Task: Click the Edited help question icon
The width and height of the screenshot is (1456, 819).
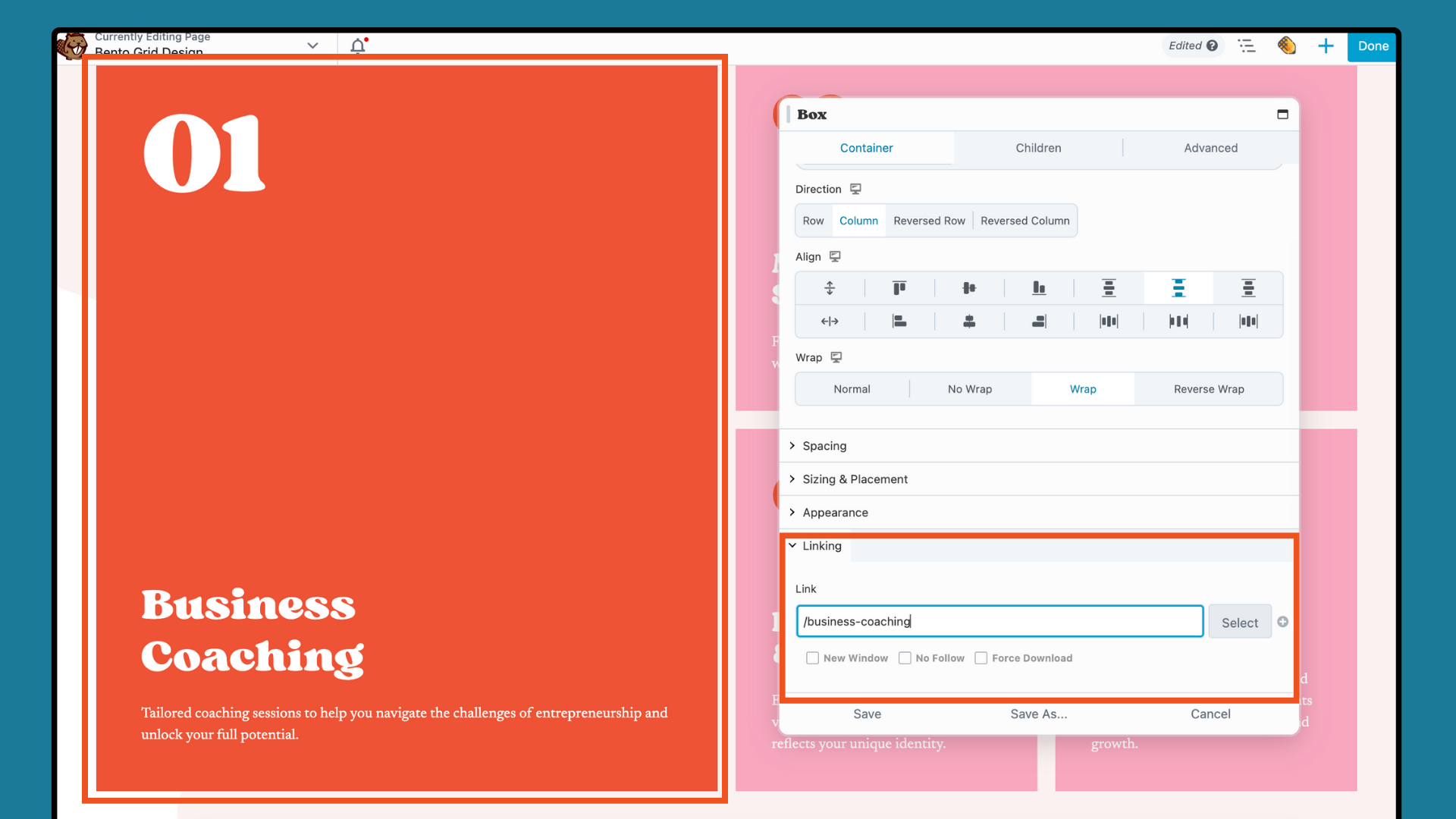Action: [1213, 45]
